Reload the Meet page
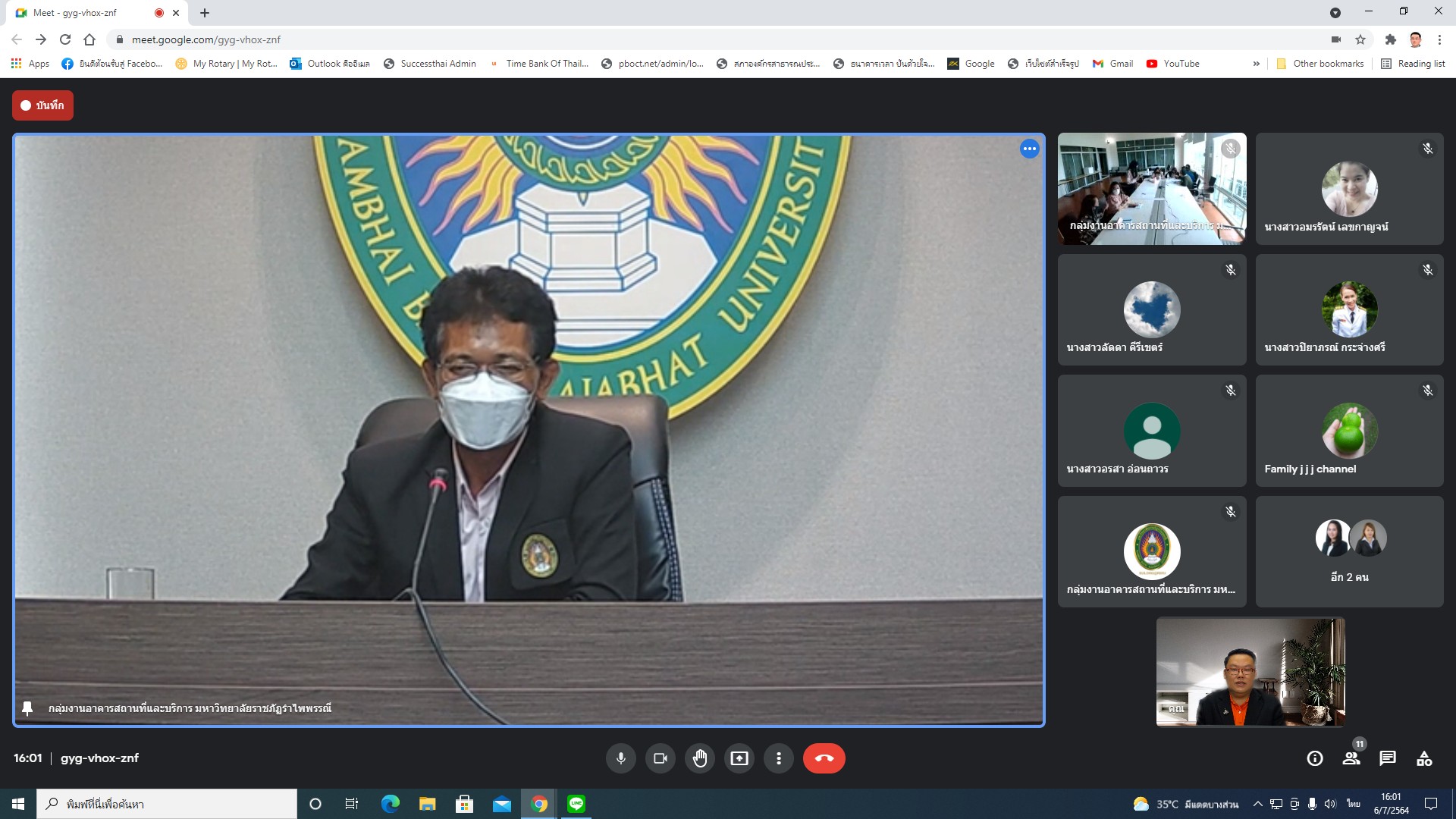This screenshot has height=819, width=1456. (x=65, y=39)
